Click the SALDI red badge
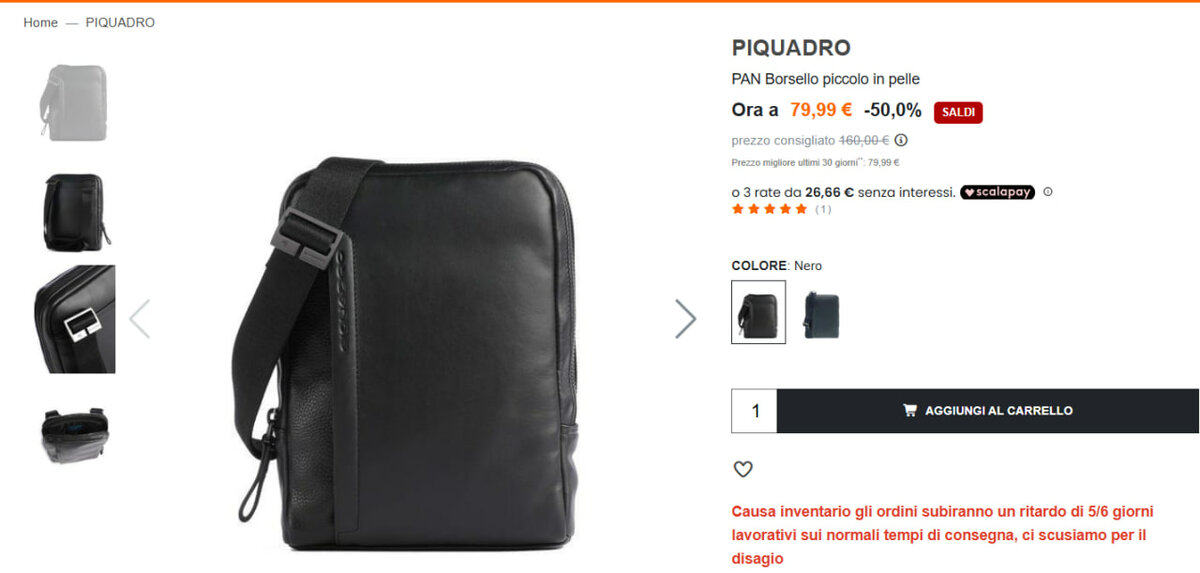This screenshot has width=1200, height=573. 958,112
